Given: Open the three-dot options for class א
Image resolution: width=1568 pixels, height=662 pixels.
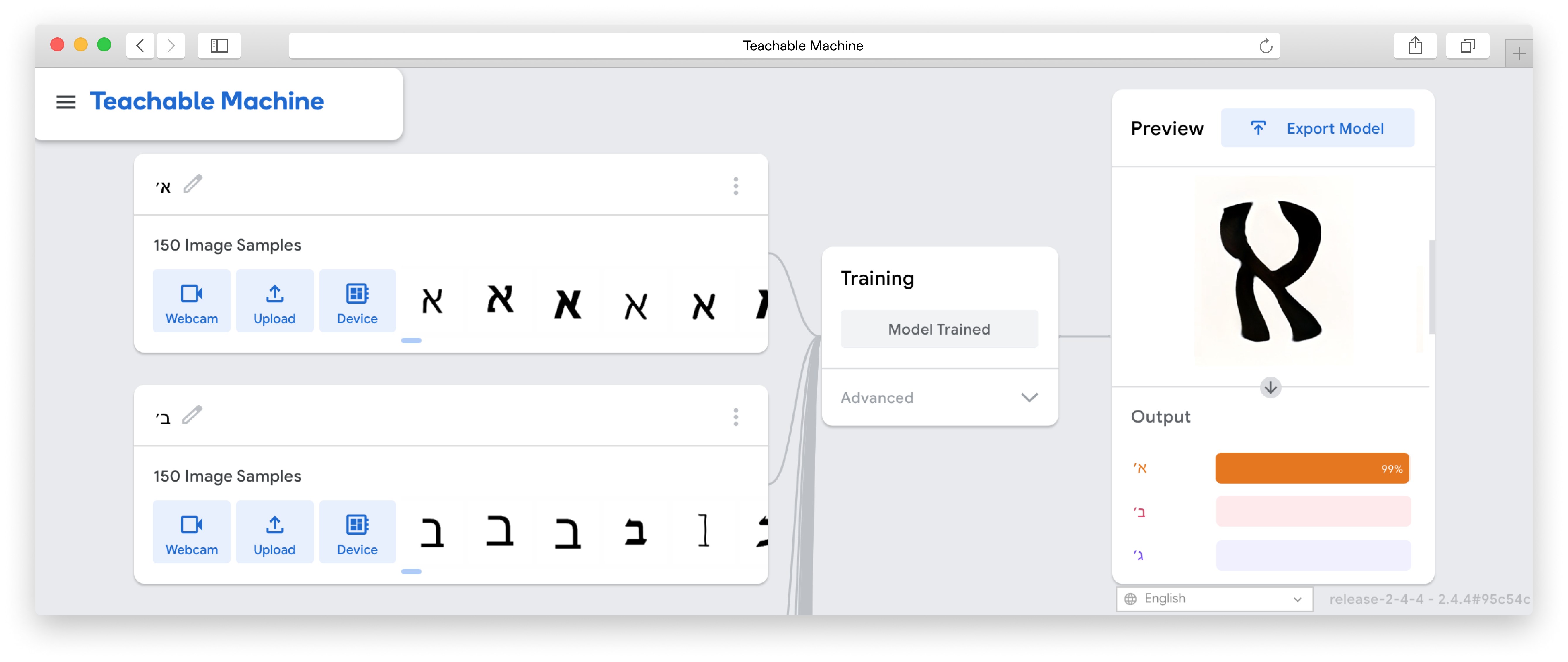Looking at the screenshot, I should (735, 186).
